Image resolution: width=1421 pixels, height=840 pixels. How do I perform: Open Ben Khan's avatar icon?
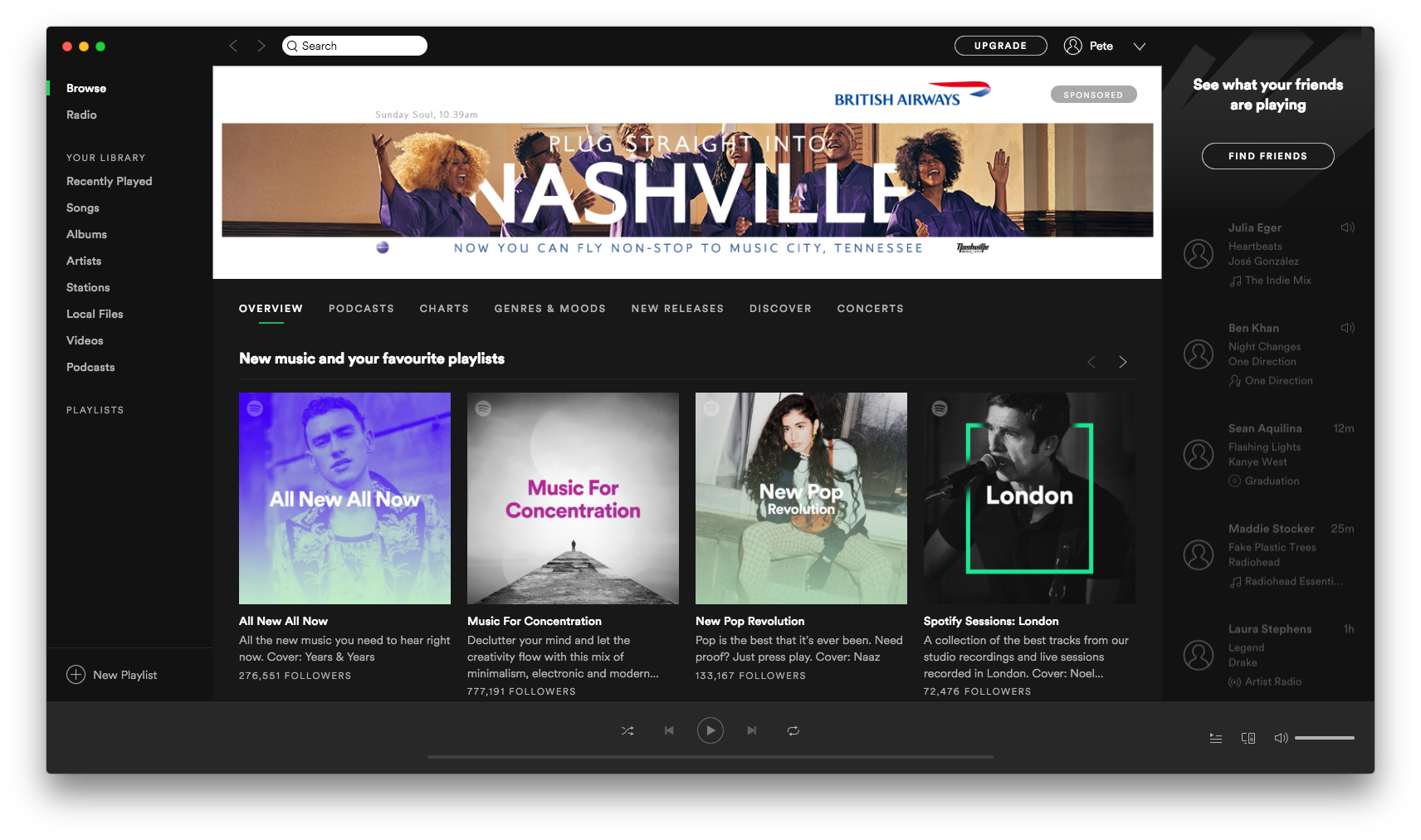(1199, 354)
